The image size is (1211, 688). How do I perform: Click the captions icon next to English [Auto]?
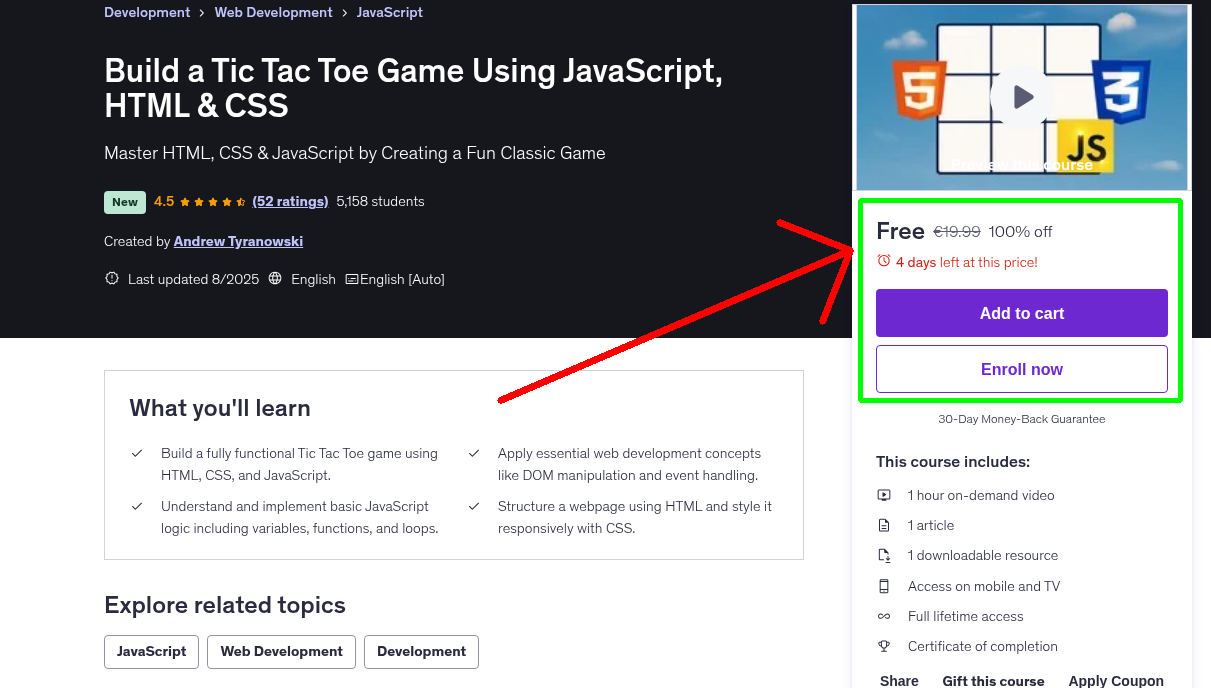click(x=354, y=279)
